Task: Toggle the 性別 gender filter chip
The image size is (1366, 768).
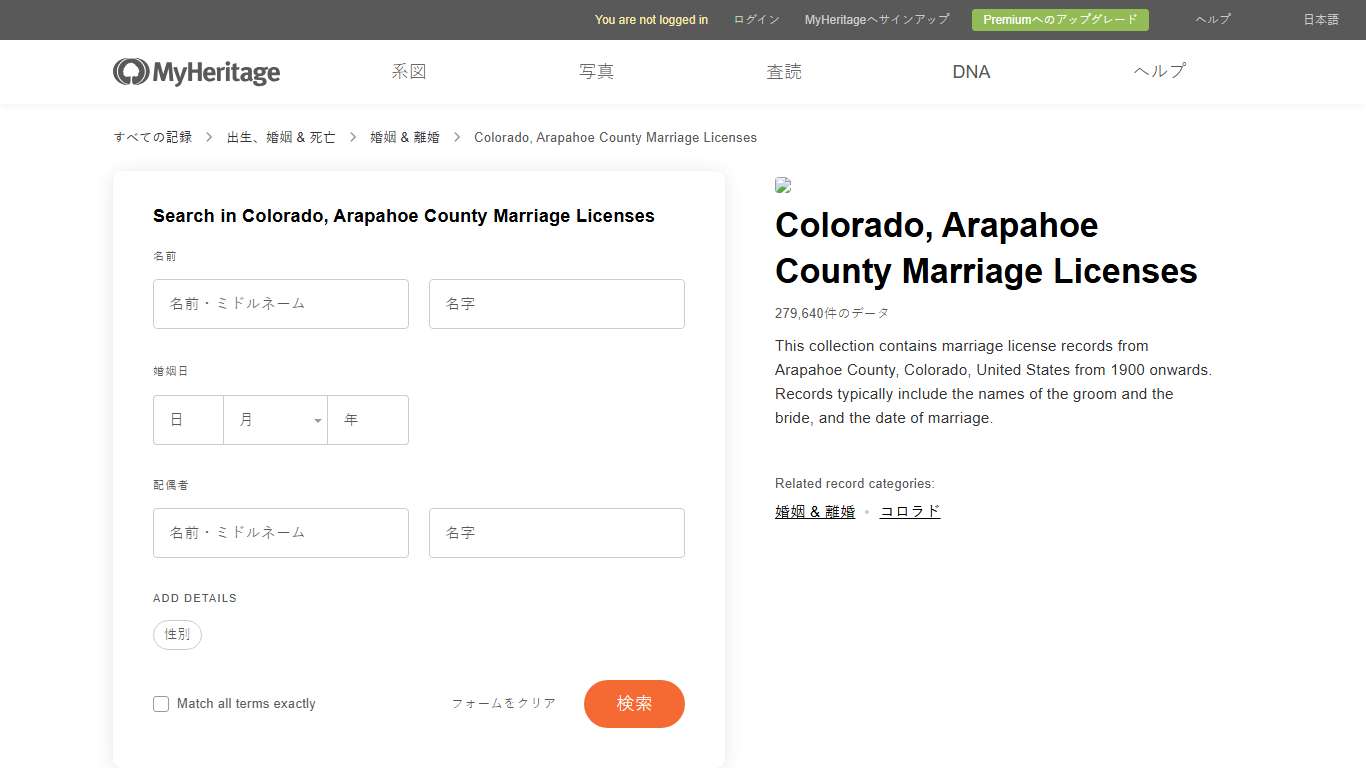Action: pos(177,634)
